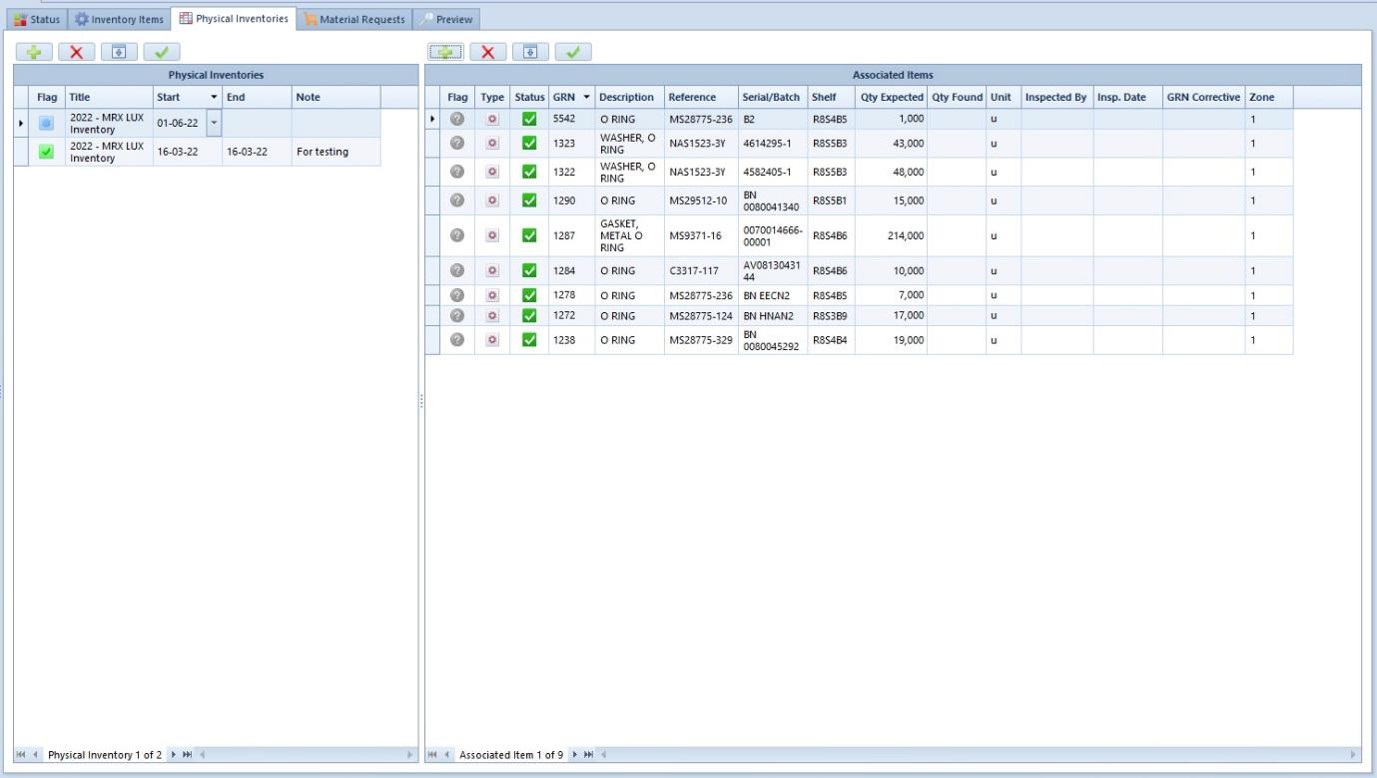The width and height of the screenshot is (1377, 778).
Task: Click row selector of GRN 5542 row
Action: [433, 119]
